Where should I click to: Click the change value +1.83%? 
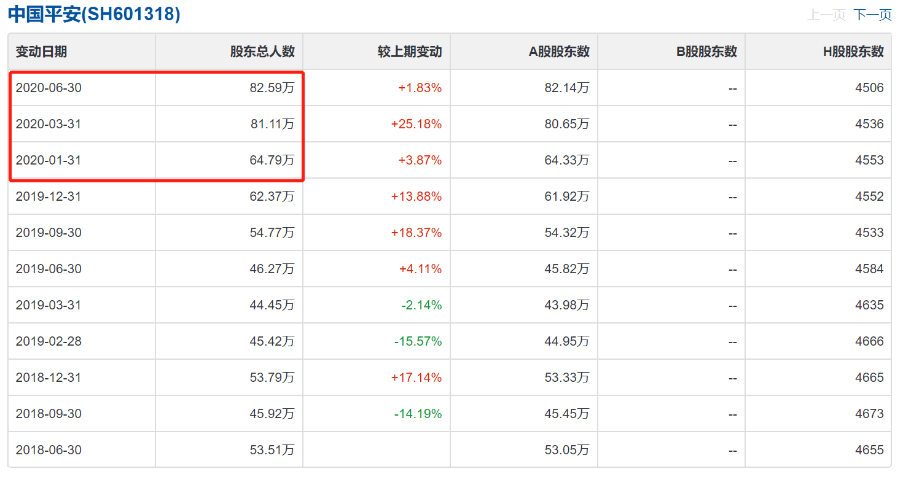[420, 88]
